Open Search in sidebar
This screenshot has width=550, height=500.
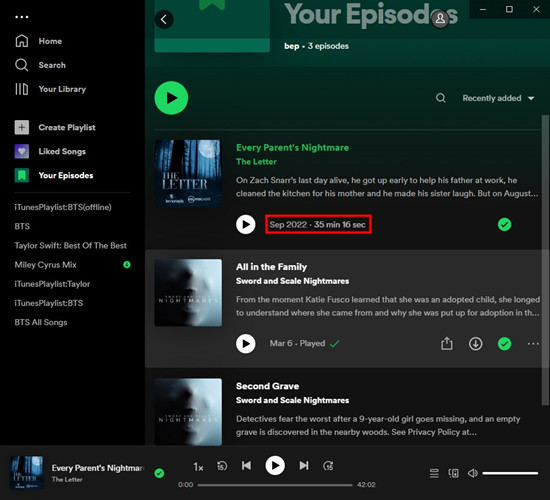(40, 65)
